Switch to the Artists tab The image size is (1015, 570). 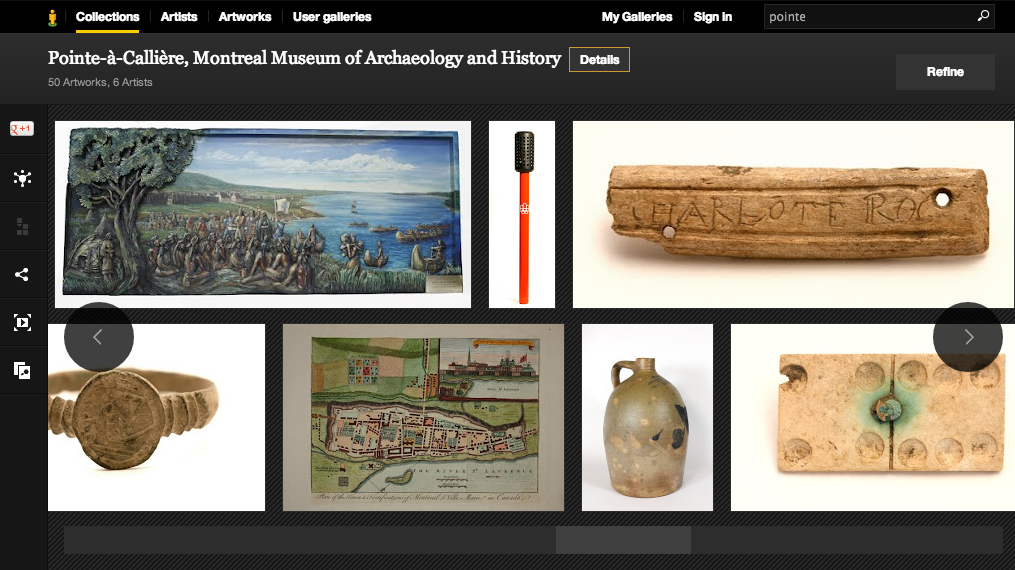(x=179, y=17)
